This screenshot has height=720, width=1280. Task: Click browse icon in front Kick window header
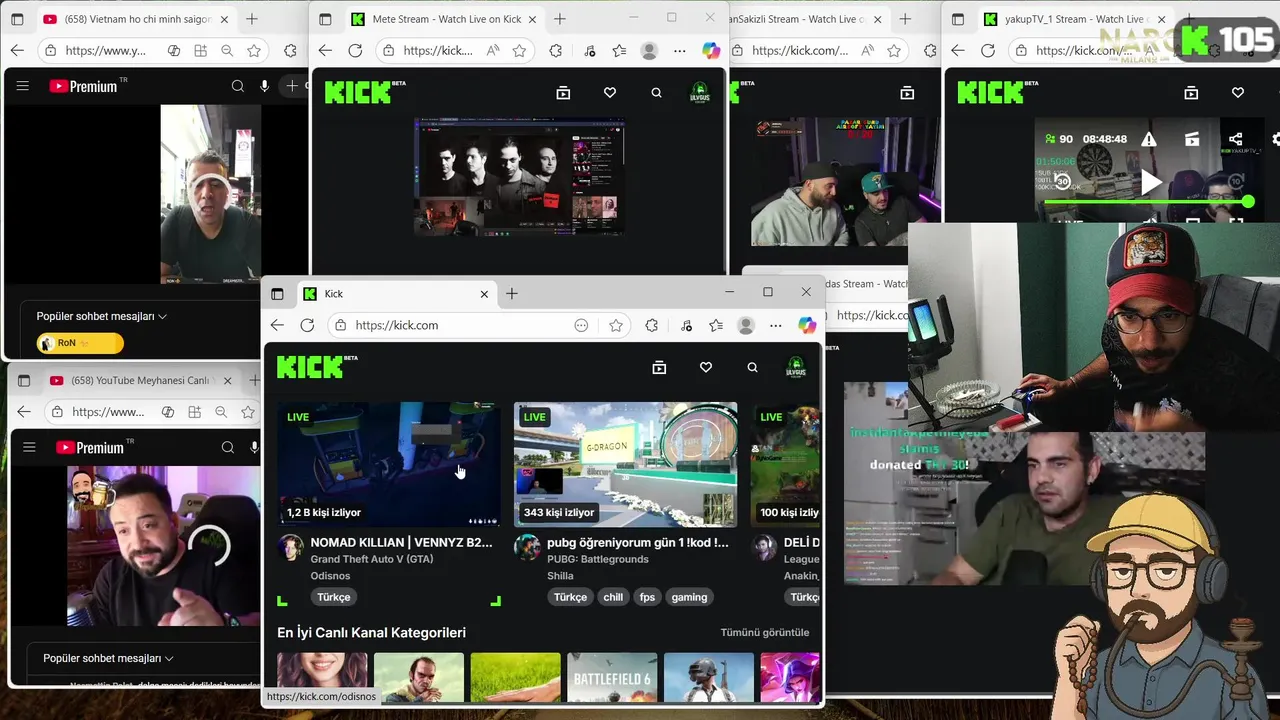pos(659,368)
